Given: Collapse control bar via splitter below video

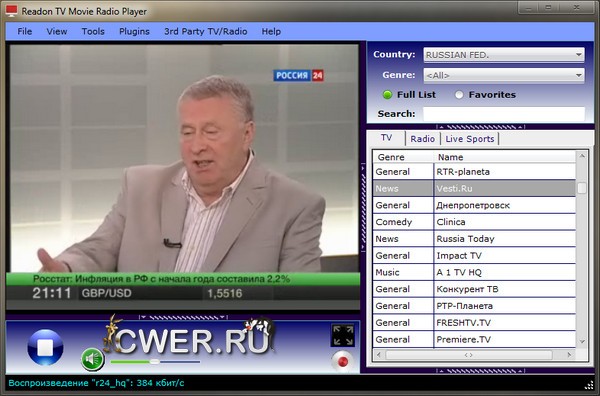Looking at the screenshot, I should coord(183,317).
